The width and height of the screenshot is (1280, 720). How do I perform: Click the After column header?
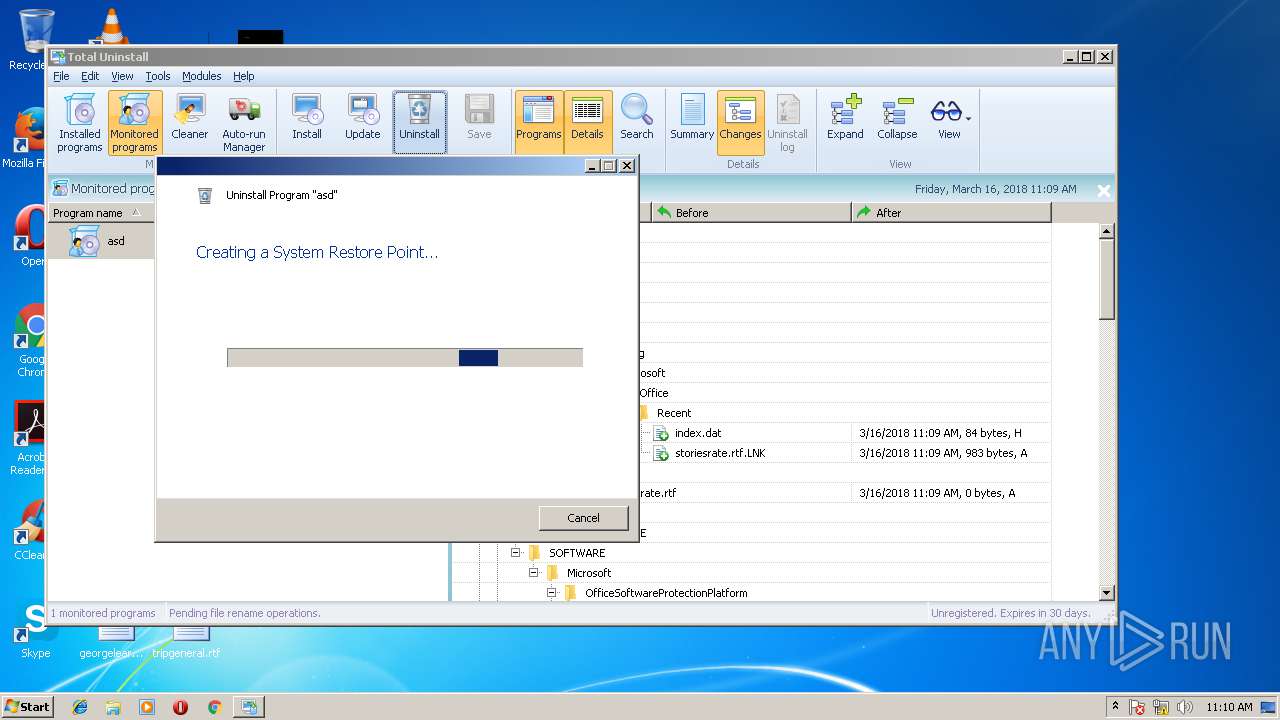click(951, 213)
